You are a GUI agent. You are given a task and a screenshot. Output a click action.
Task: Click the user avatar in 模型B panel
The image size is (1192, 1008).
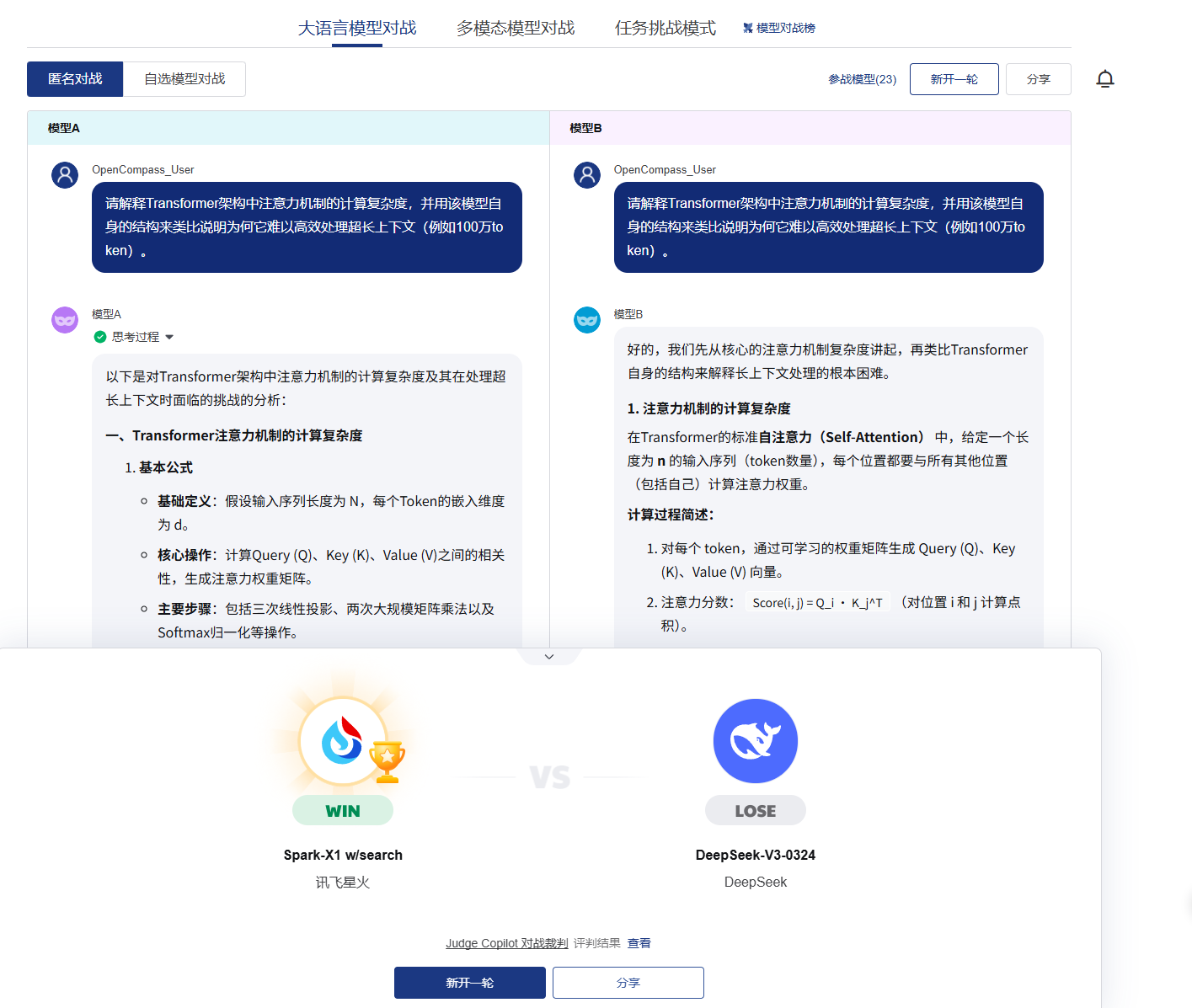[x=587, y=175]
